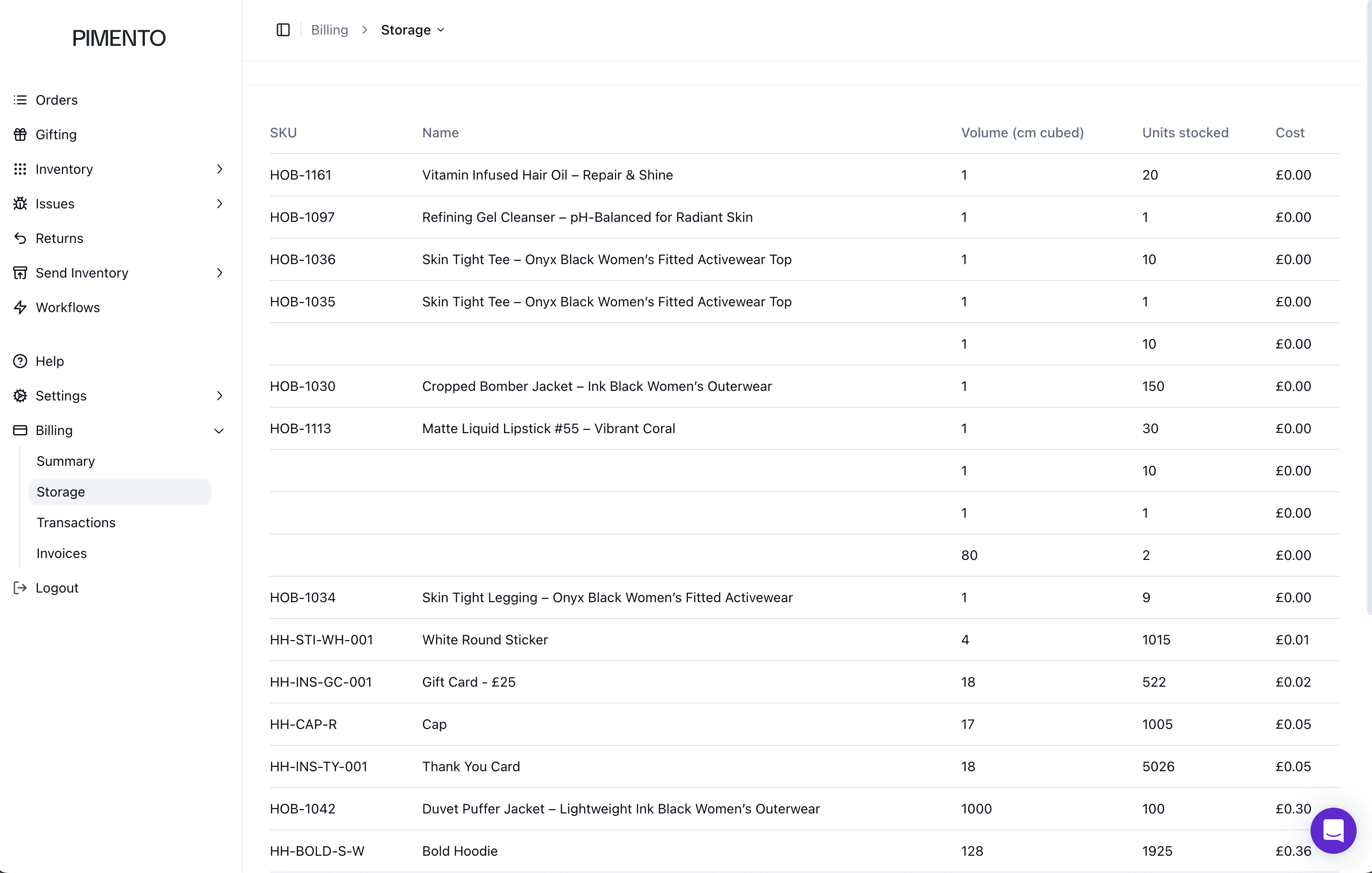The image size is (1372, 873).
Task: Click the Help question mark icon
Action: 20,361
